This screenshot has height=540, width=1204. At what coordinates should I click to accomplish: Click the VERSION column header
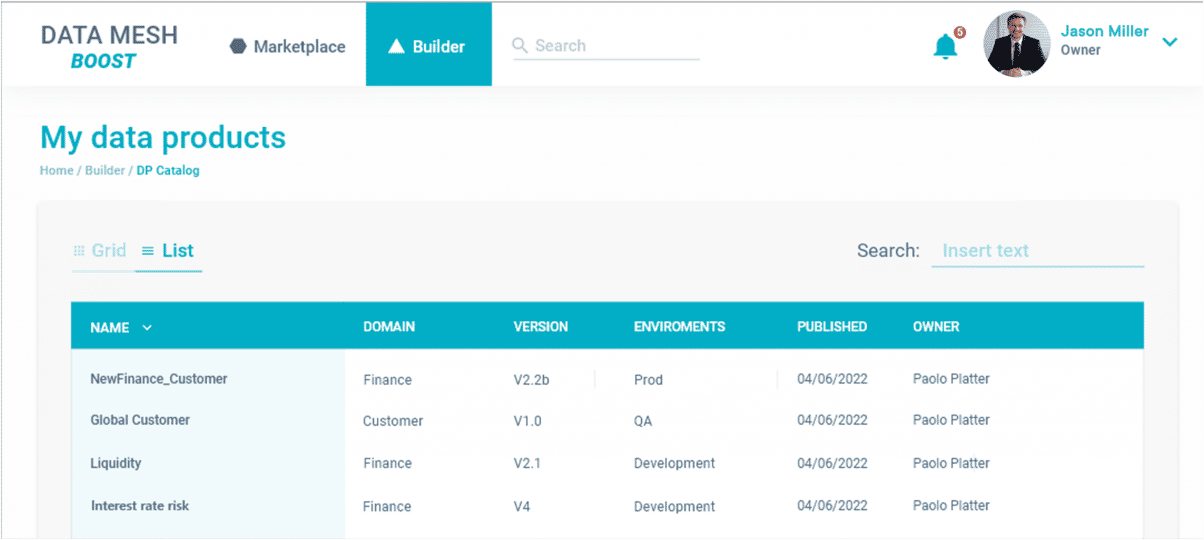[x=541, y=327]
